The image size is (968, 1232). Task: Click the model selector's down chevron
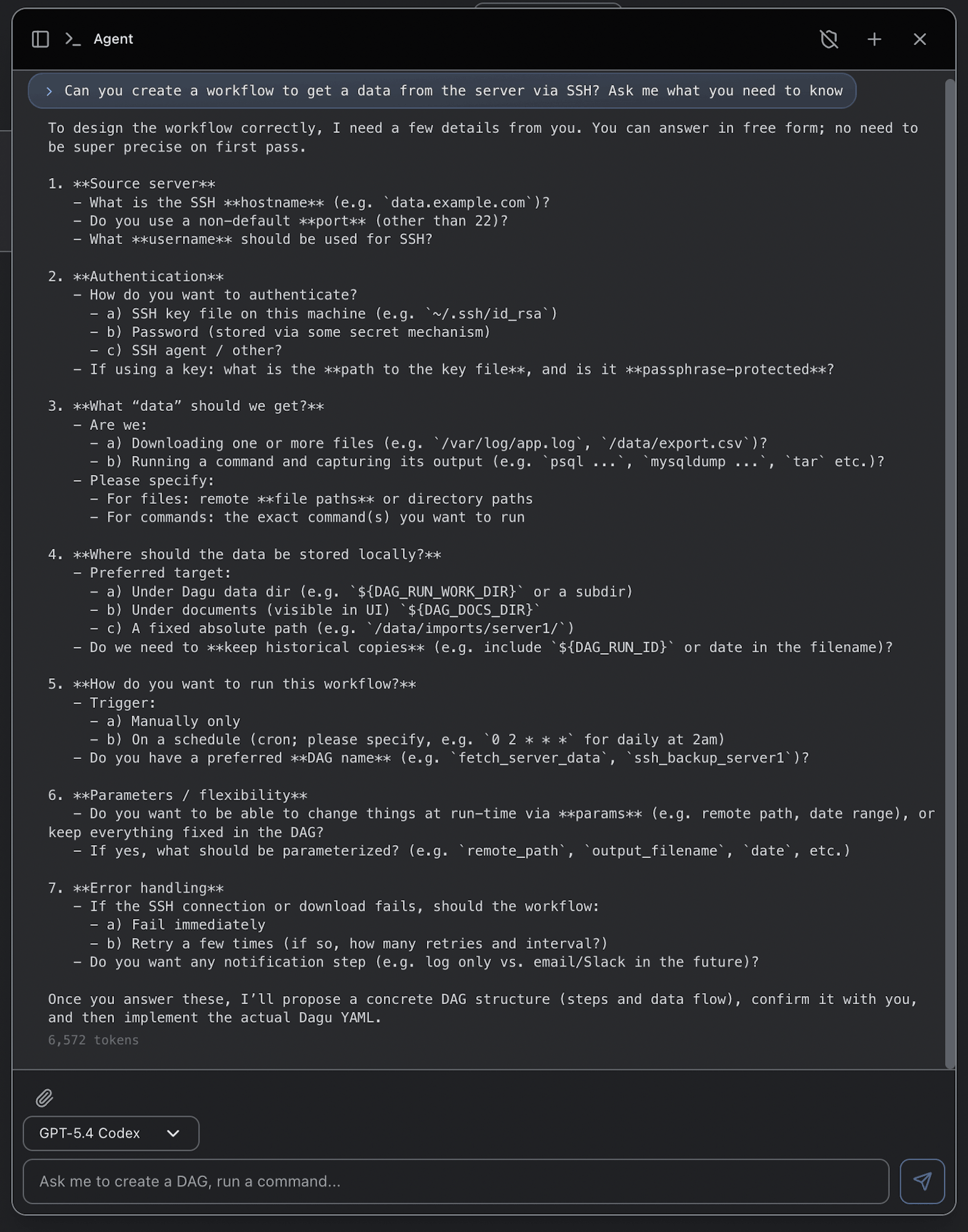pos(173,1133)
